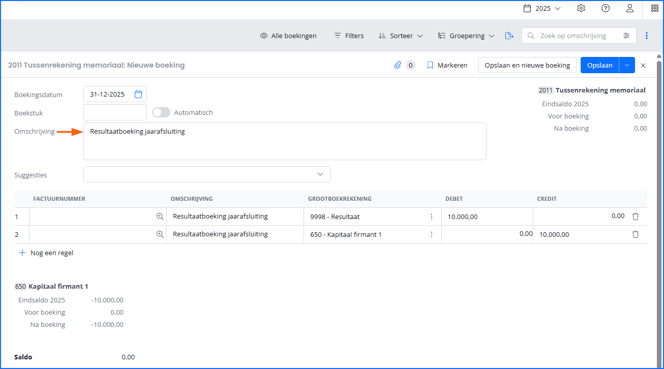The width and height of the screenshot is (664, 369).
Task: Open the Groepering menu
Action: [x=466, y=36]
